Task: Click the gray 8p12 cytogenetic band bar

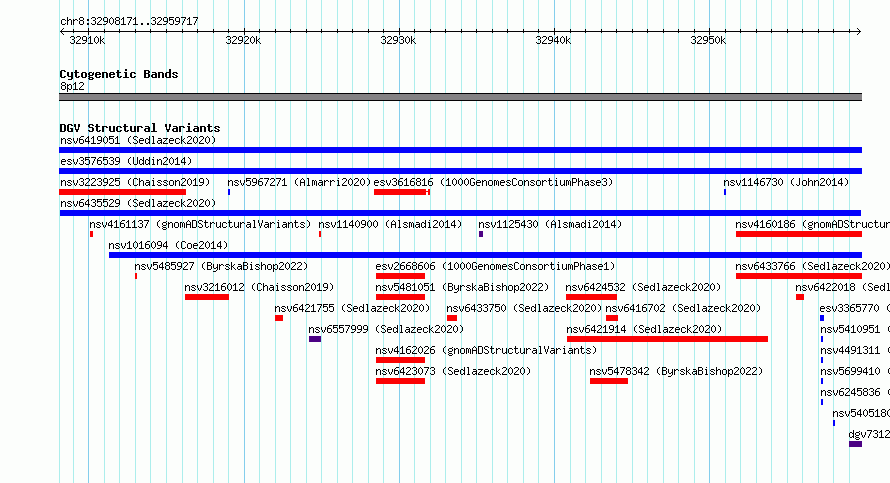Action: (x=460, y=97)
